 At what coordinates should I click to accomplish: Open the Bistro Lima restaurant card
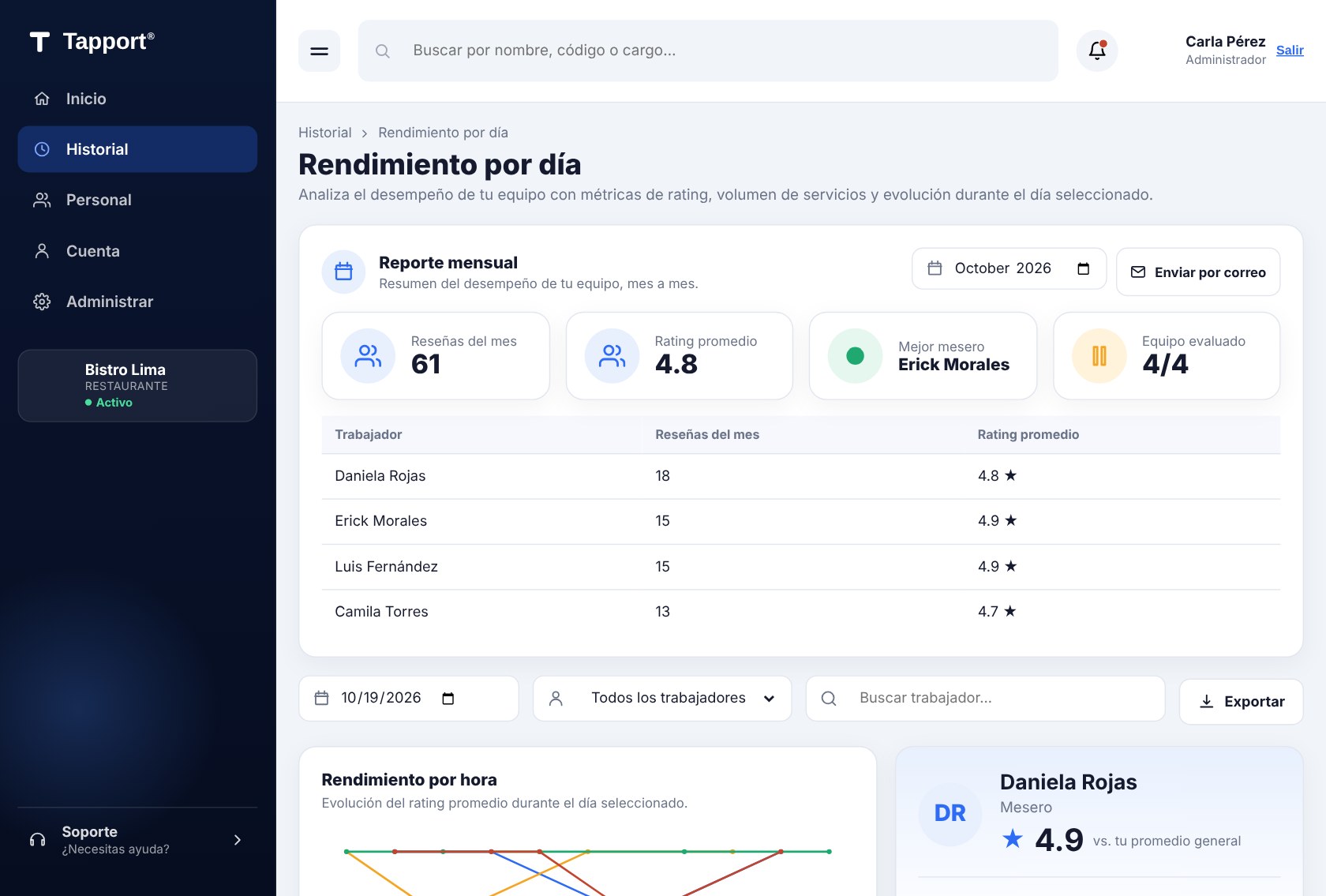point(137,385)
